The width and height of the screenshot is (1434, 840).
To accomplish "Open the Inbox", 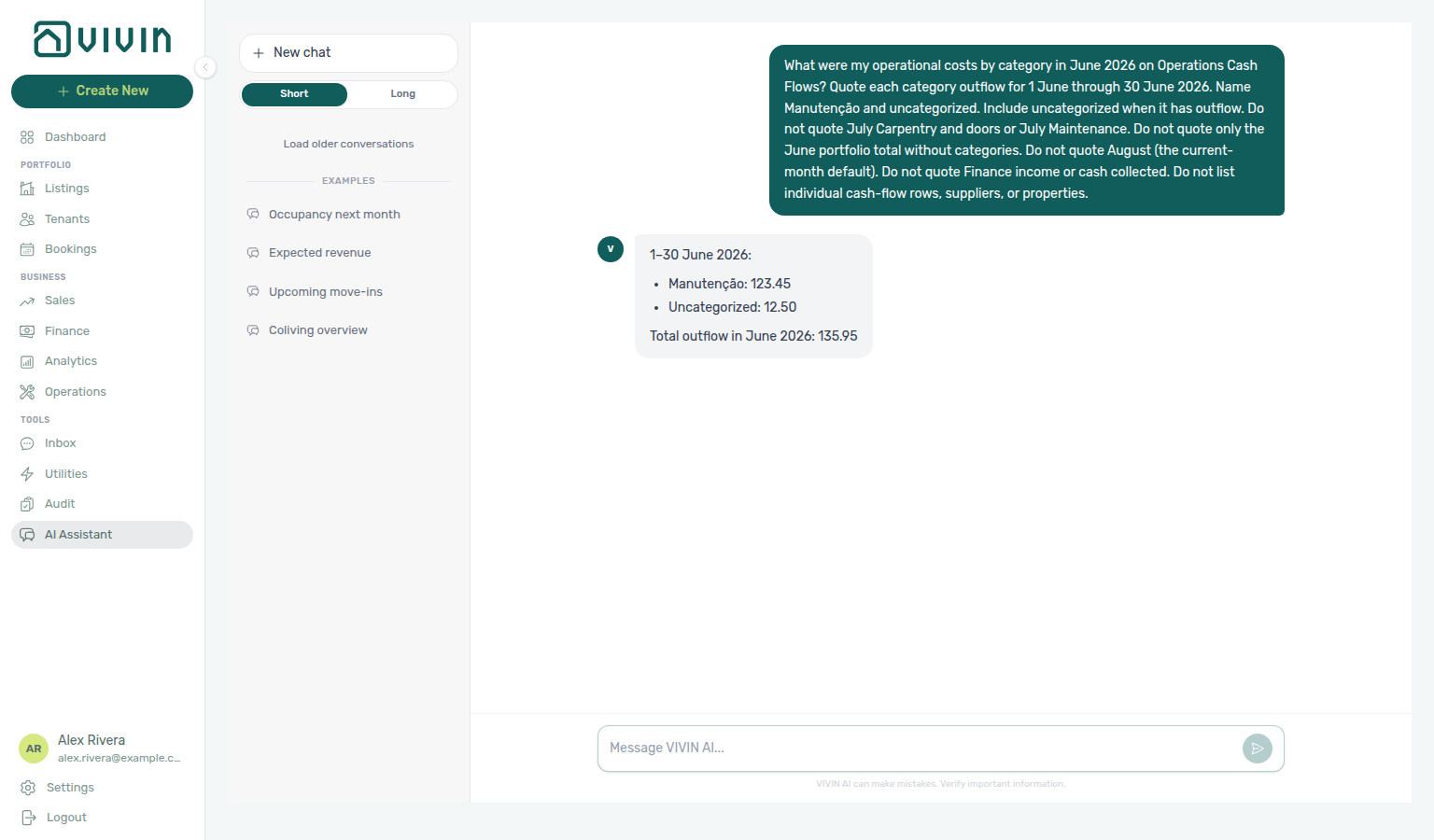I will (102, 443).
